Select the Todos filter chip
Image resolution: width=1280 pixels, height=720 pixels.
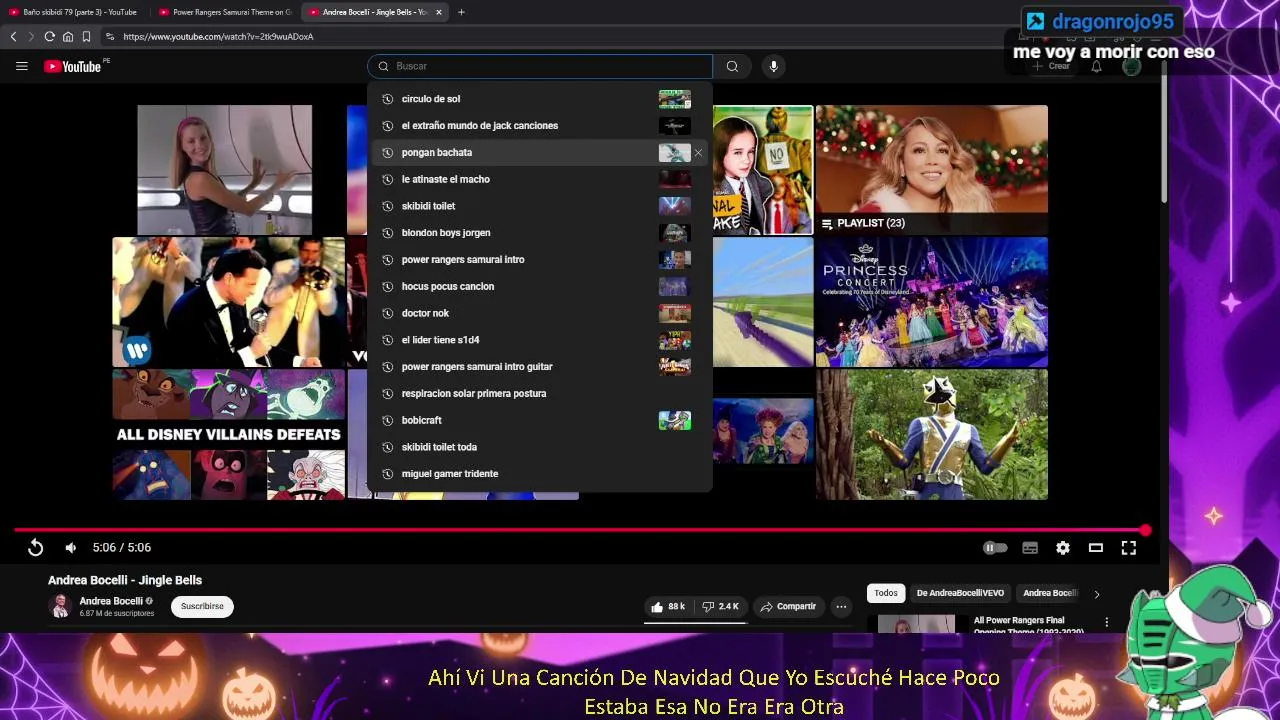(886, 593)
